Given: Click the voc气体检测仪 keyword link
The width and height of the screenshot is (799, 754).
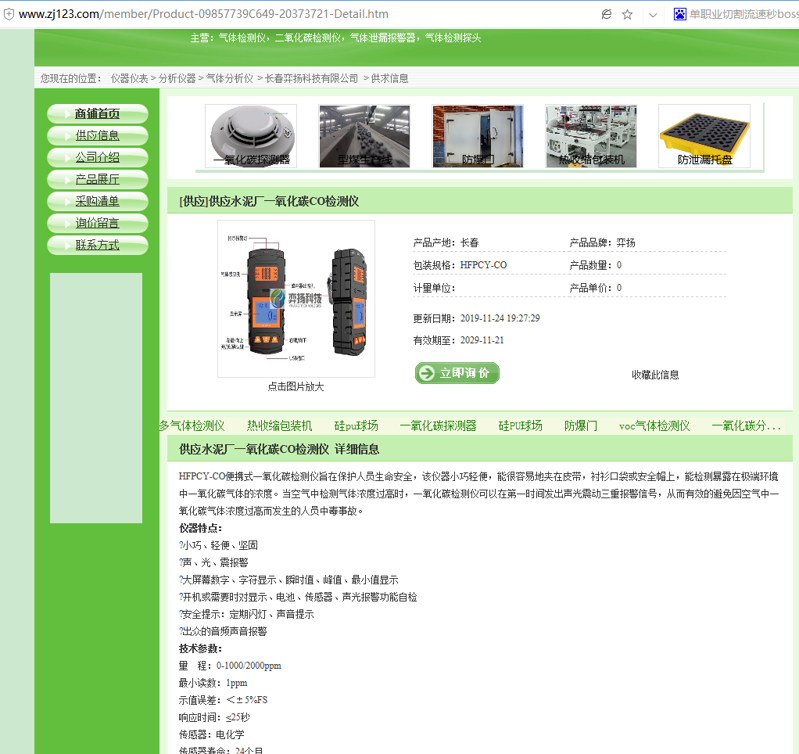Looking at the screenshot, I should [654, 426].
